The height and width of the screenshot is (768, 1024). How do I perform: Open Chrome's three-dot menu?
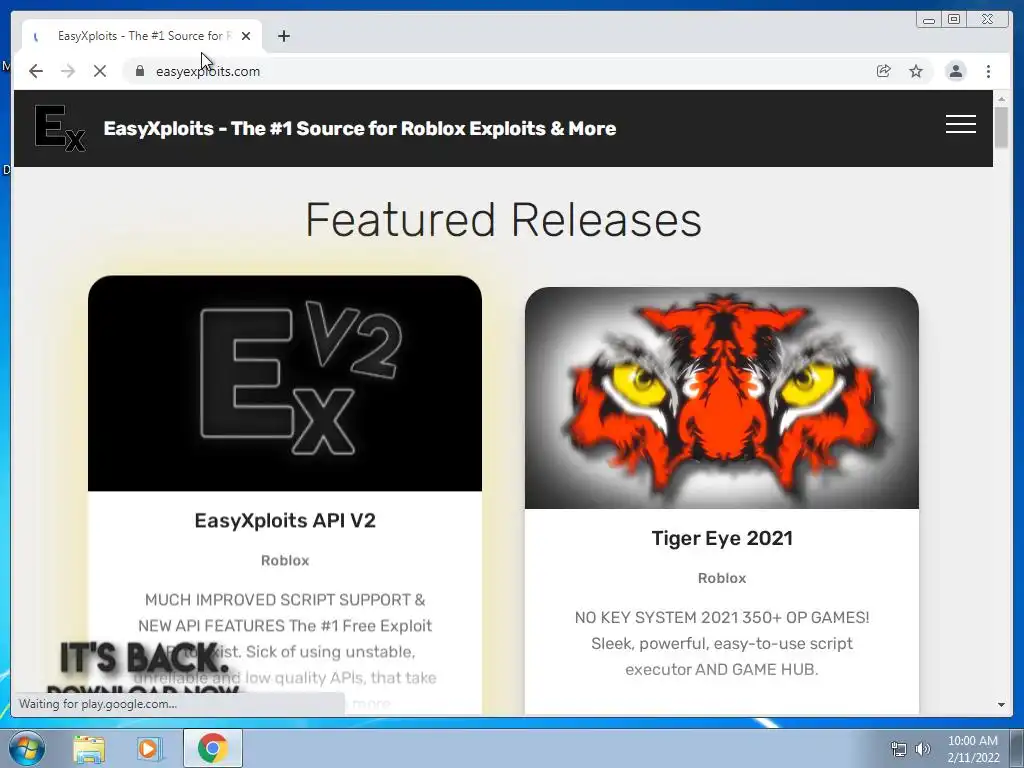[988, 71]
